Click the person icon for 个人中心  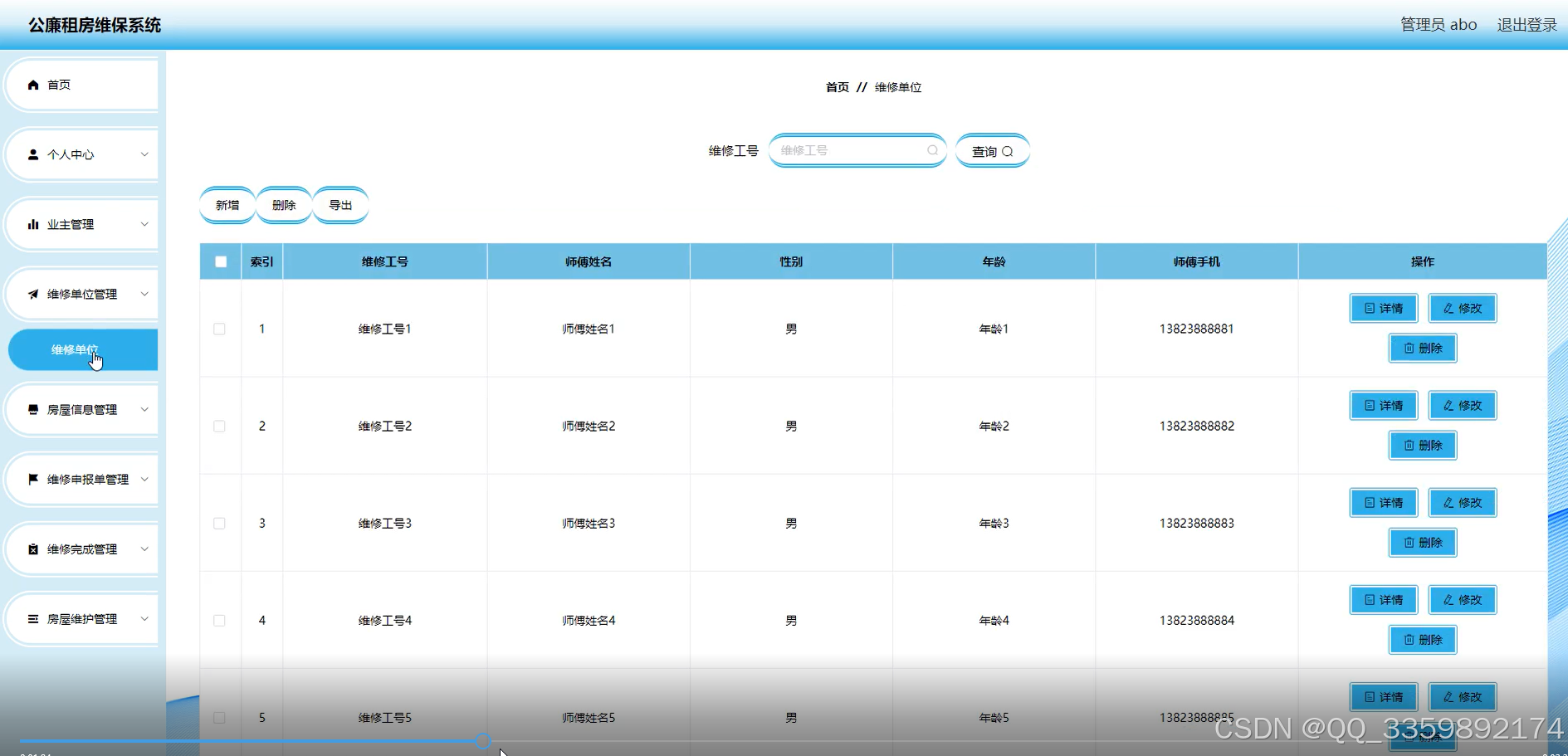(33, 154)
